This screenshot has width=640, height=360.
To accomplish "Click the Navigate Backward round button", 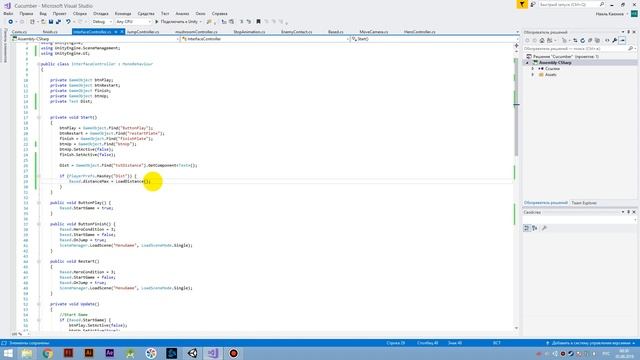I will (10, 22).
